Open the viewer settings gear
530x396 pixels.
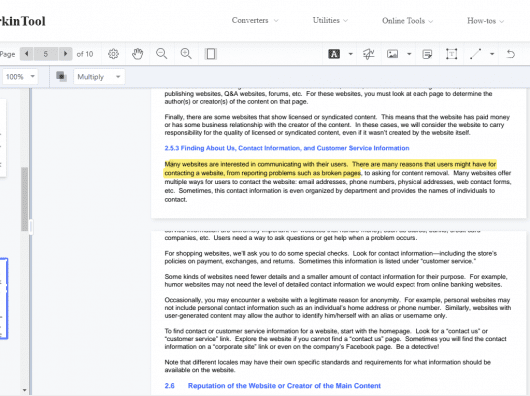pyautogui.click(x=113, y=54)
